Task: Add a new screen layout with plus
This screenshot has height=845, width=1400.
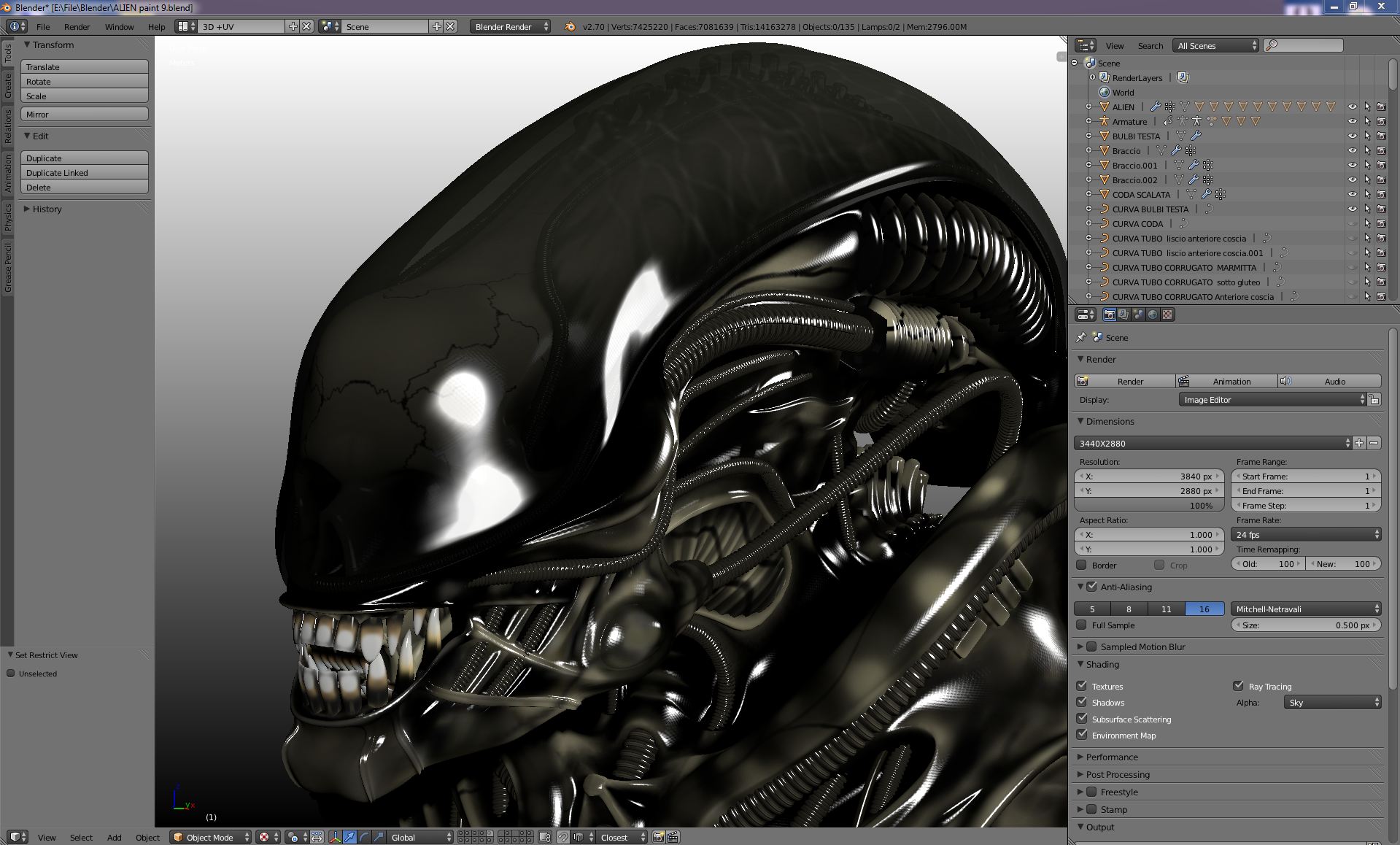Action: tap(293, 26)
